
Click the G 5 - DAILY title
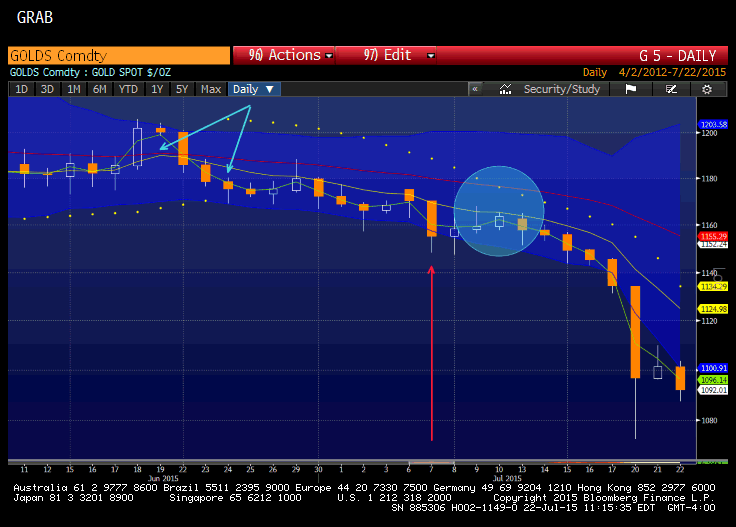[677, 56]
